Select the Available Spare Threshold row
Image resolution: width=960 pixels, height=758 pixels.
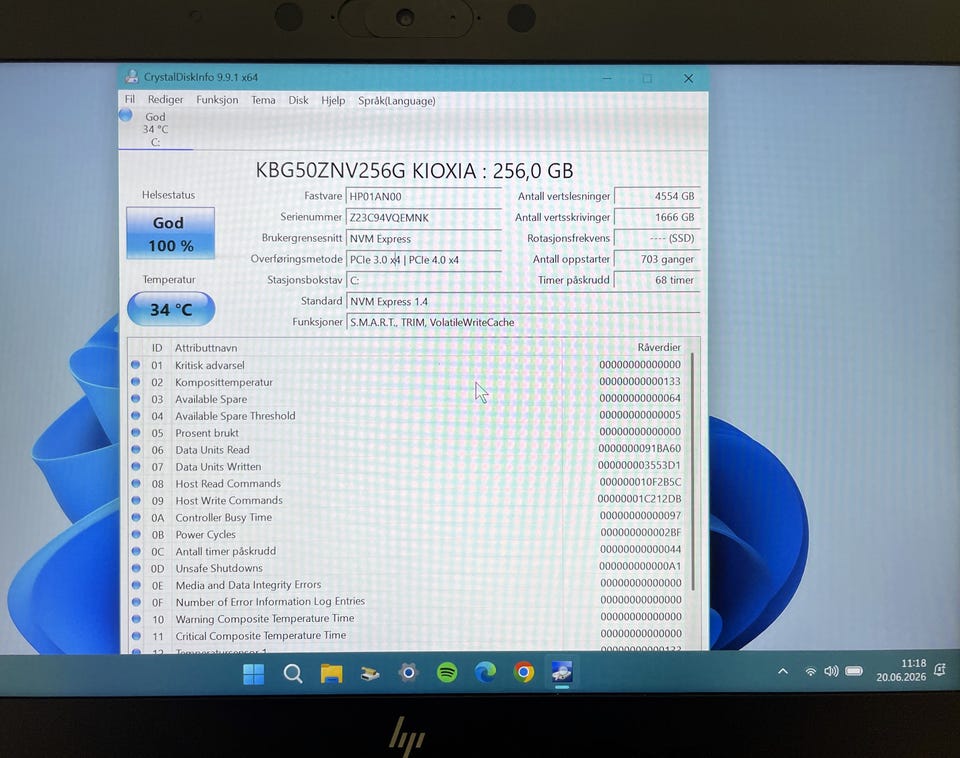tap(407, 416)
